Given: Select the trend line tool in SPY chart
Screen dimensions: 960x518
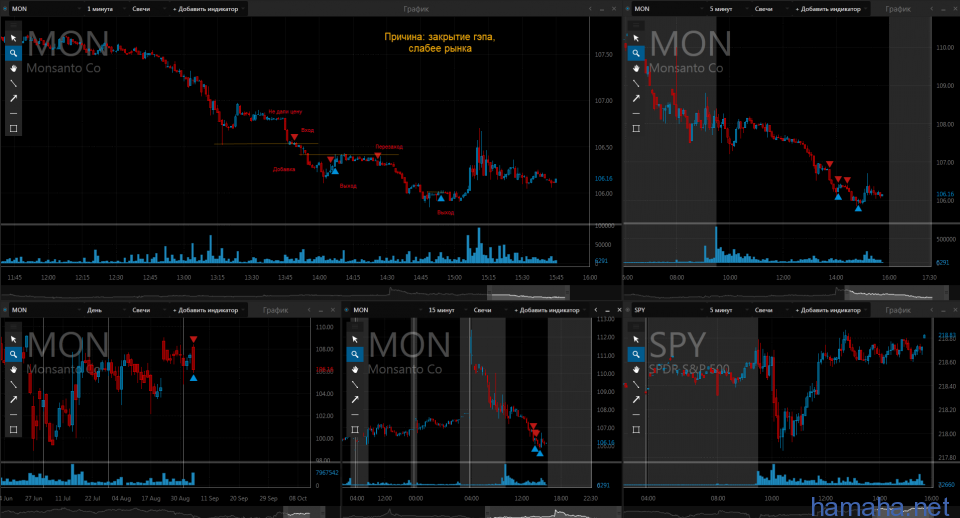Looking at the screenshot, I should [x=636, y=385].
